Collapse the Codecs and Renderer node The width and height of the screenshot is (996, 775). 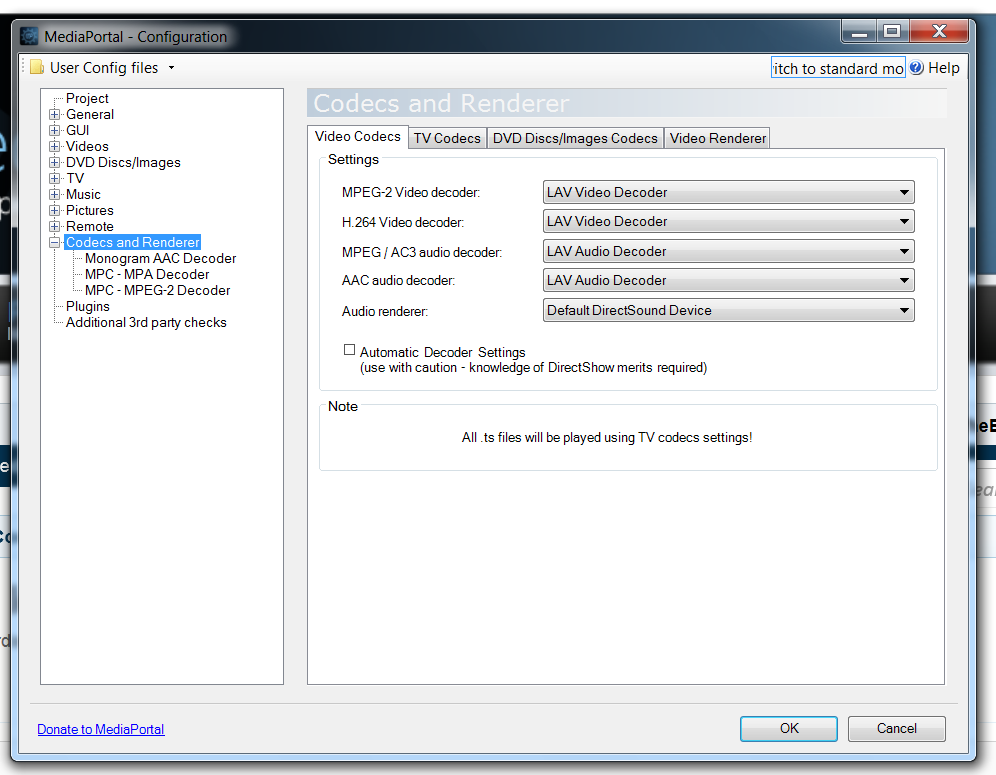point(55,243)
